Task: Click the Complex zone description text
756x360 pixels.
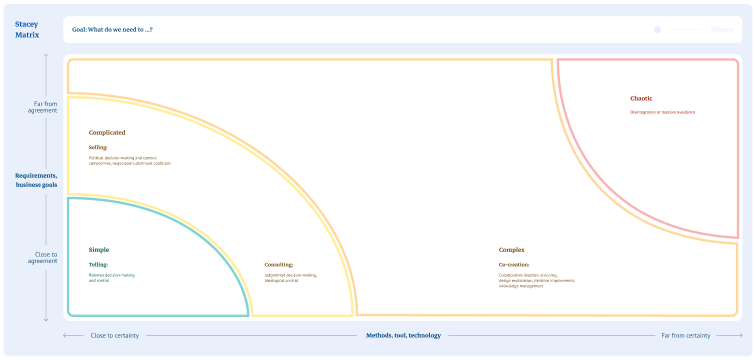Action: pos(537,280)
